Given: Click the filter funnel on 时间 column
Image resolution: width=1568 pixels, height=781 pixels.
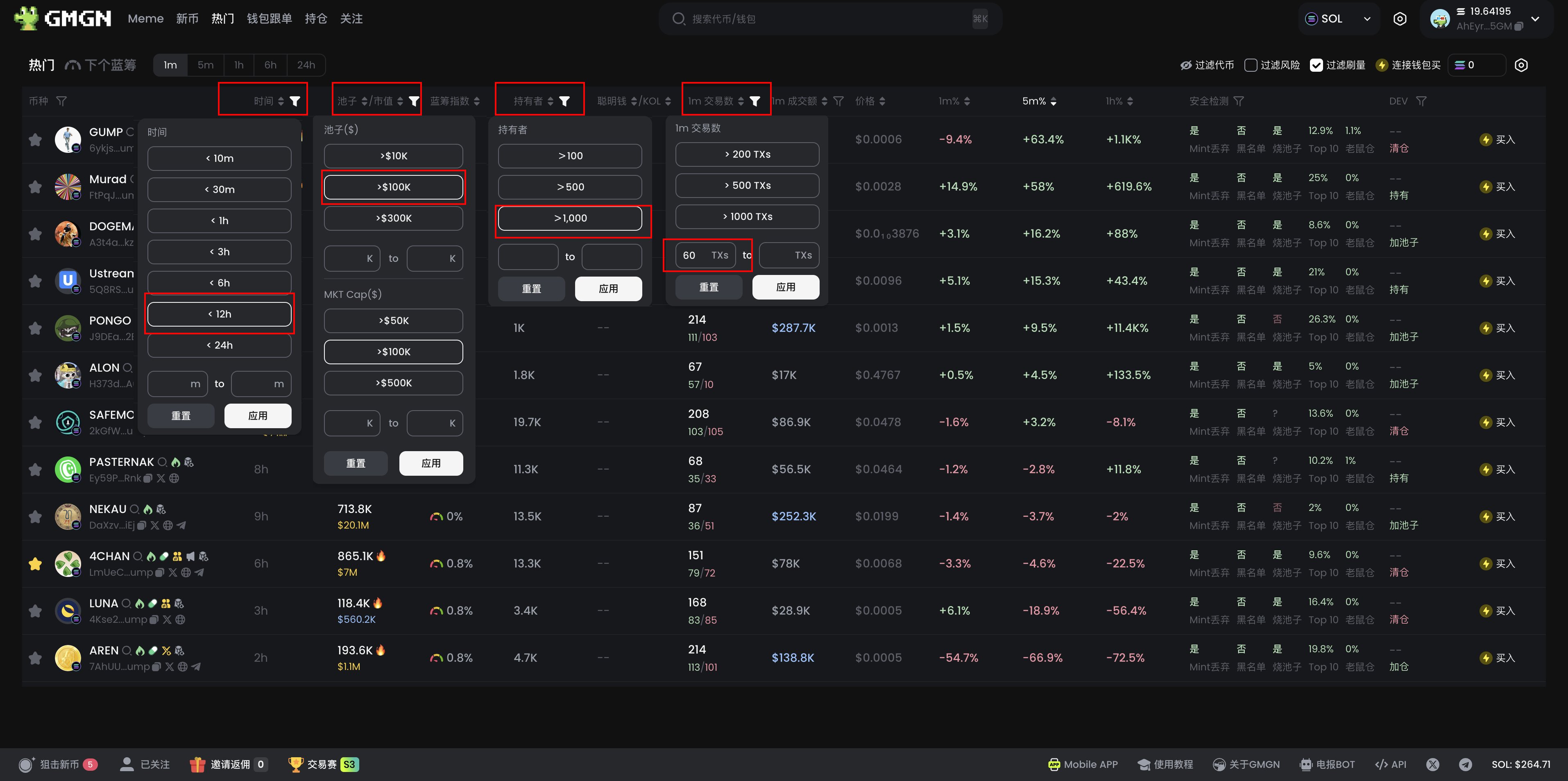Looking at the screenshot, I should coord(295,101).
